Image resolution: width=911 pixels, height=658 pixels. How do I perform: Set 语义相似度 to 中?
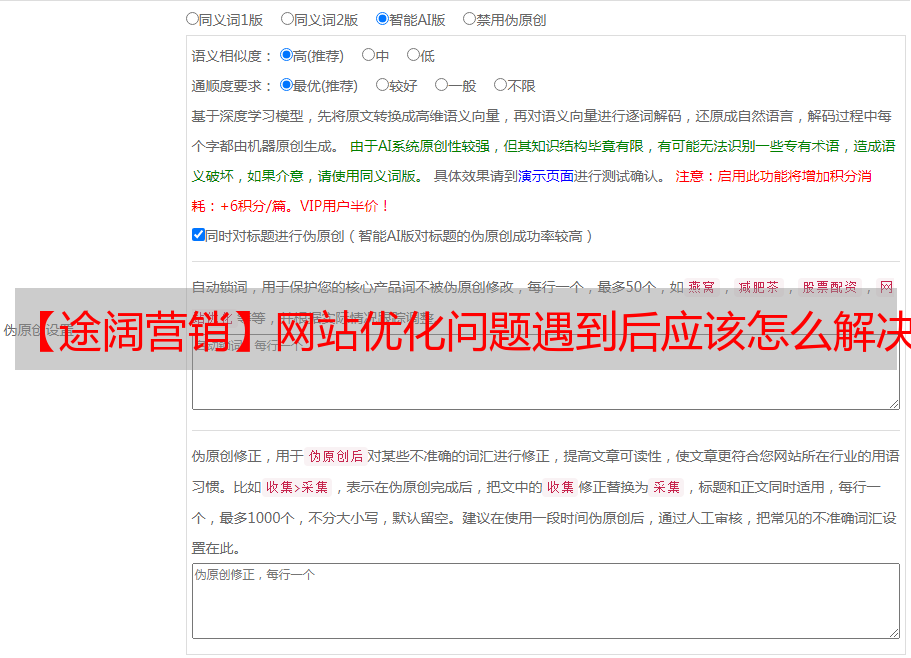pos(368,55)
